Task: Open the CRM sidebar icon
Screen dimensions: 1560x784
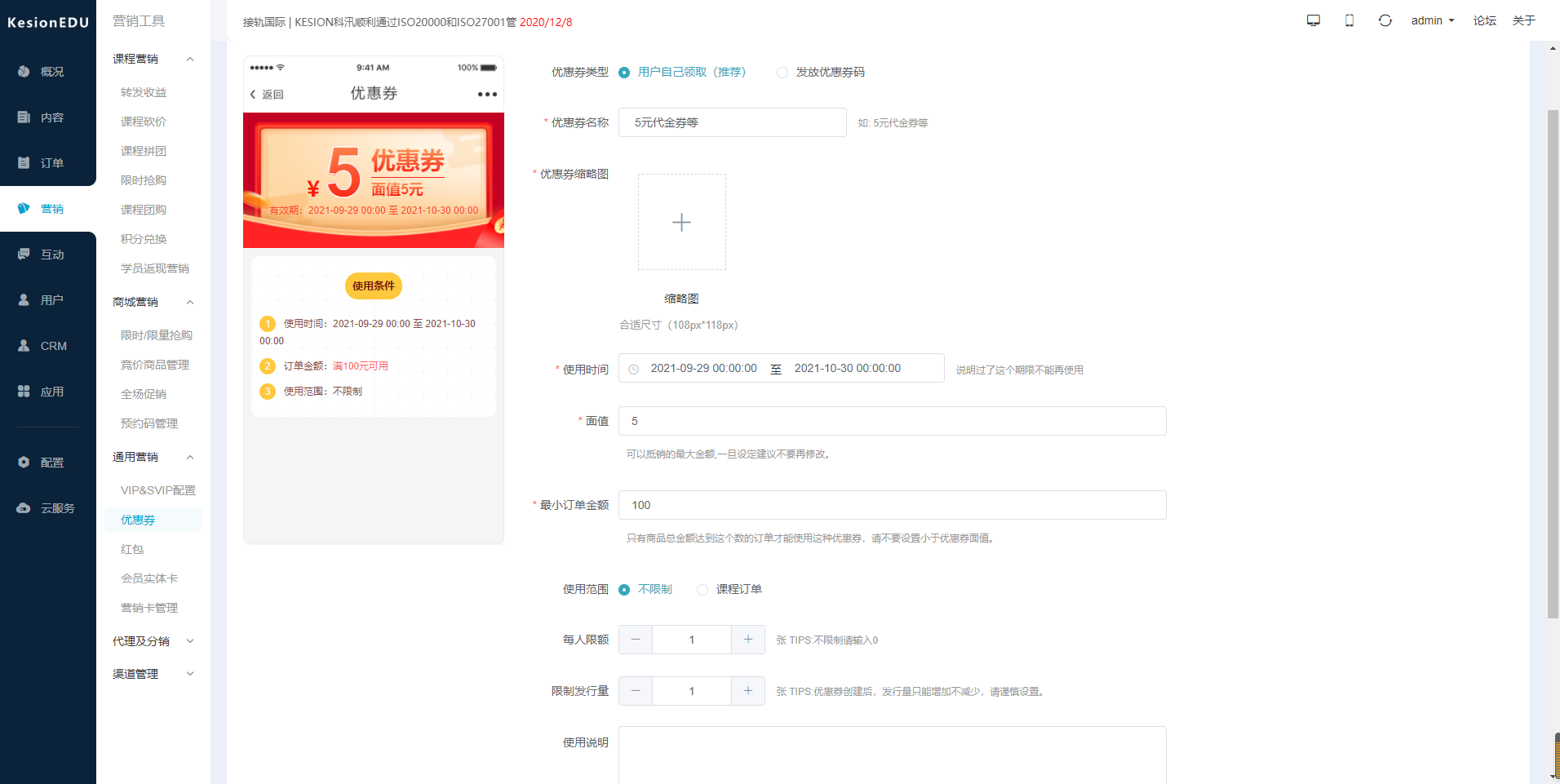Action: click(24, 346)
